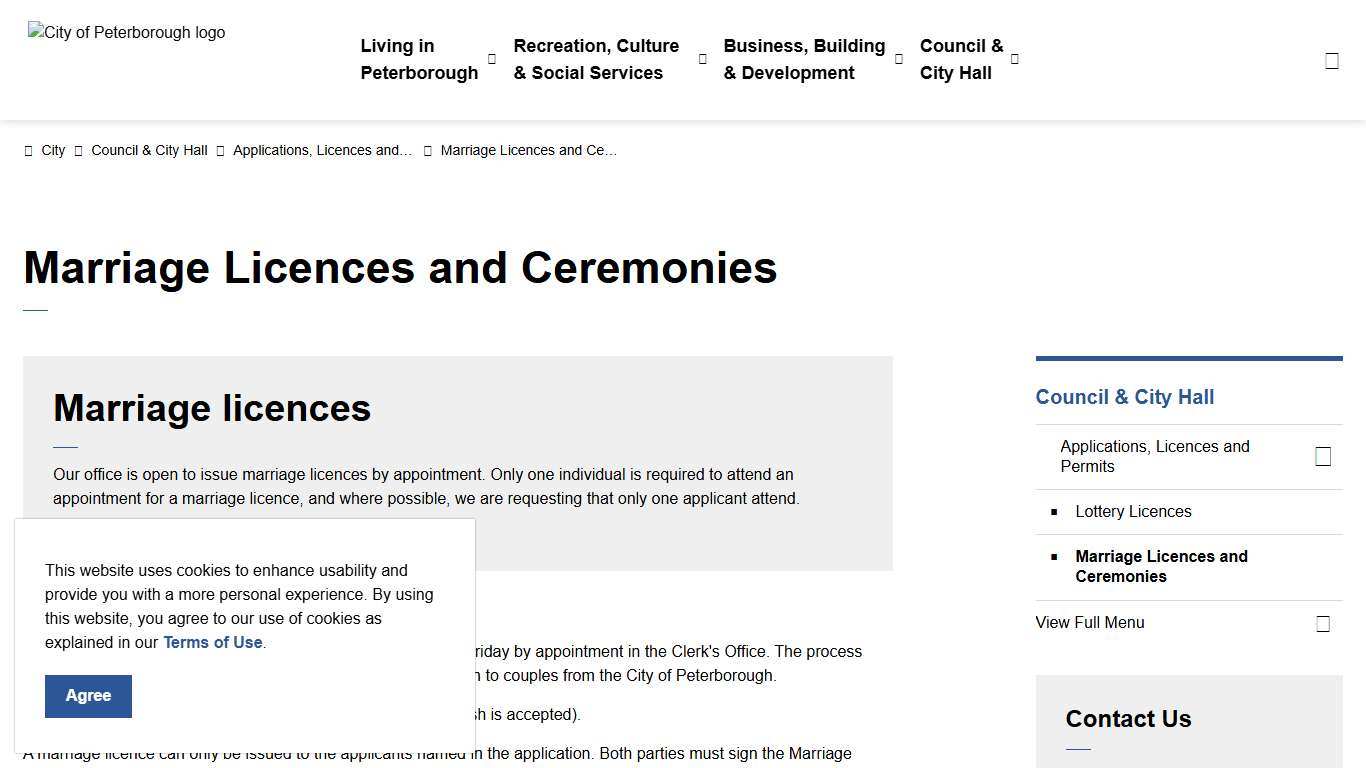The width and height of the screenshot is (1366, 768).
Task: Open the site search icon
Action: (x=1331, y=59)
